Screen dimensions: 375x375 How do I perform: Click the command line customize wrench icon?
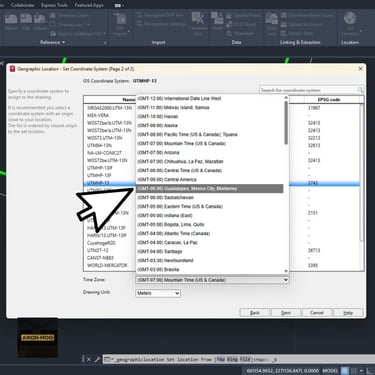(x=97, y=359)
